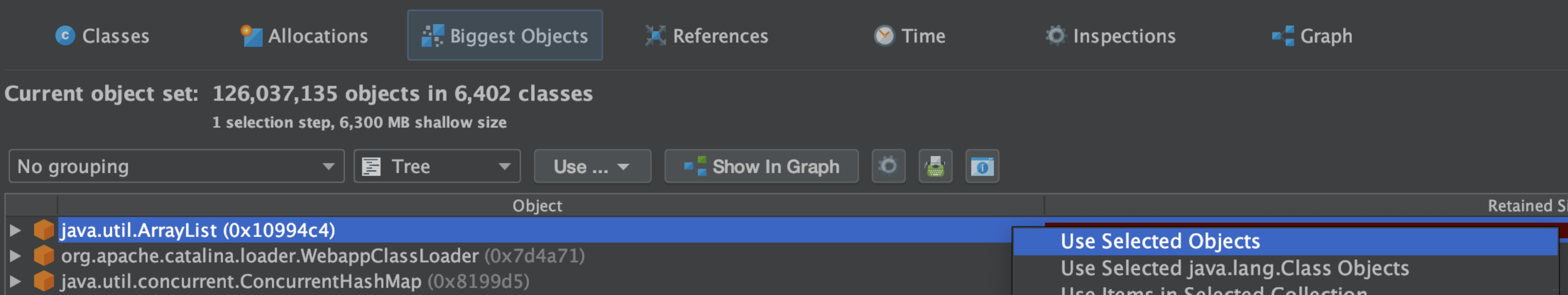
Task: Open the Inspections view
Action: tap(1110, 36)
